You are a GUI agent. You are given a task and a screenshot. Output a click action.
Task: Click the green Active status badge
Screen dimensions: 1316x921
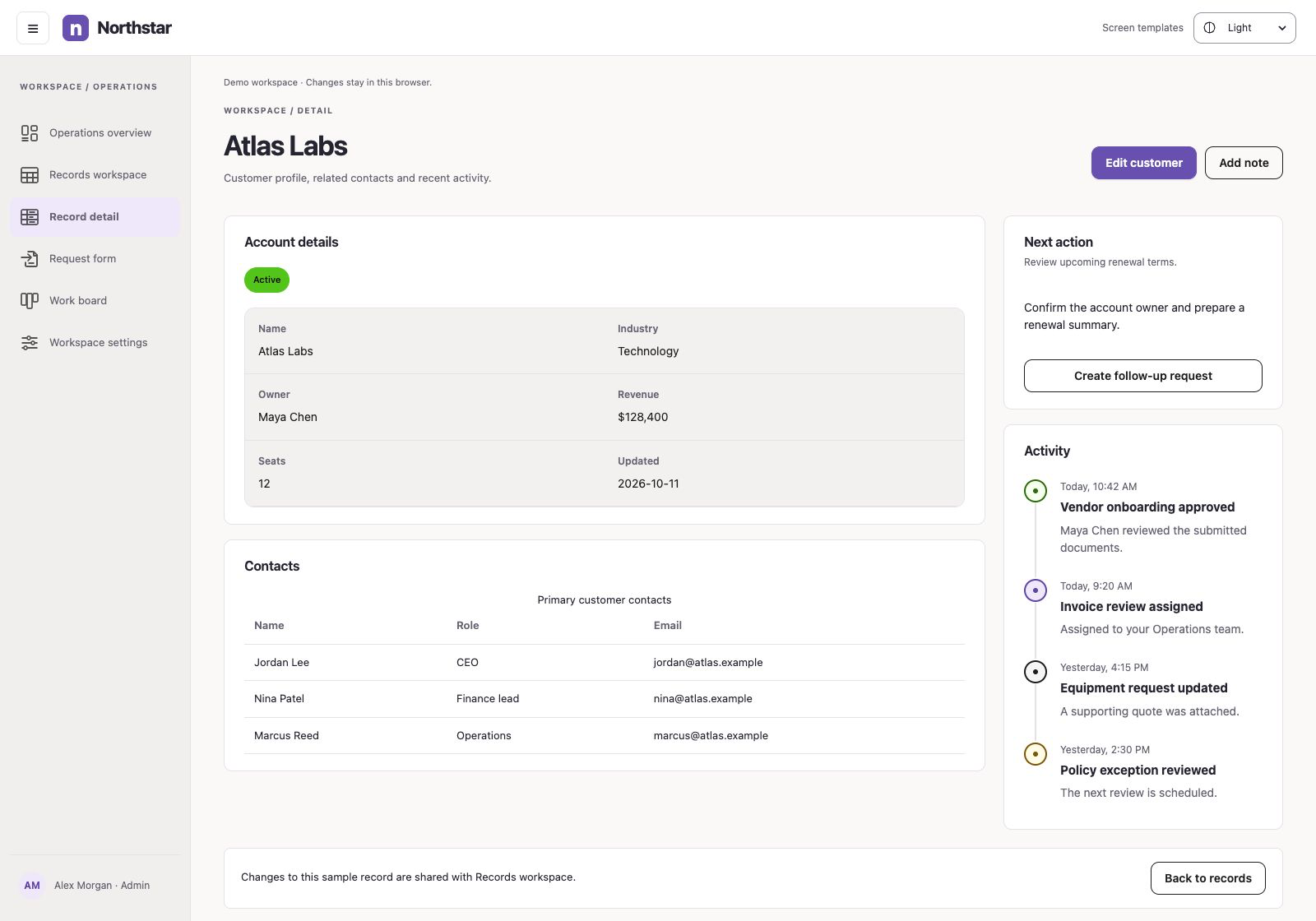coord(266,280)
